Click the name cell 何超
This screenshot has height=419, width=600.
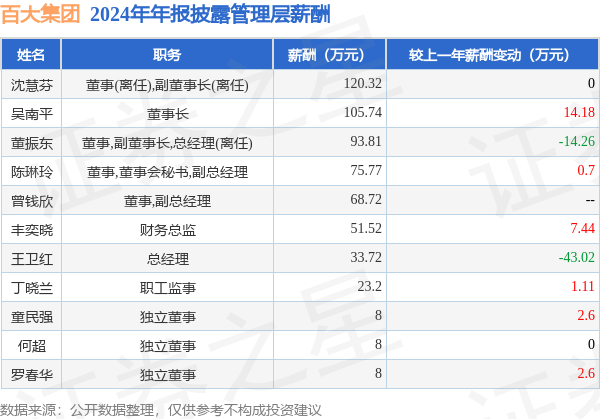[x=32, y=346]
